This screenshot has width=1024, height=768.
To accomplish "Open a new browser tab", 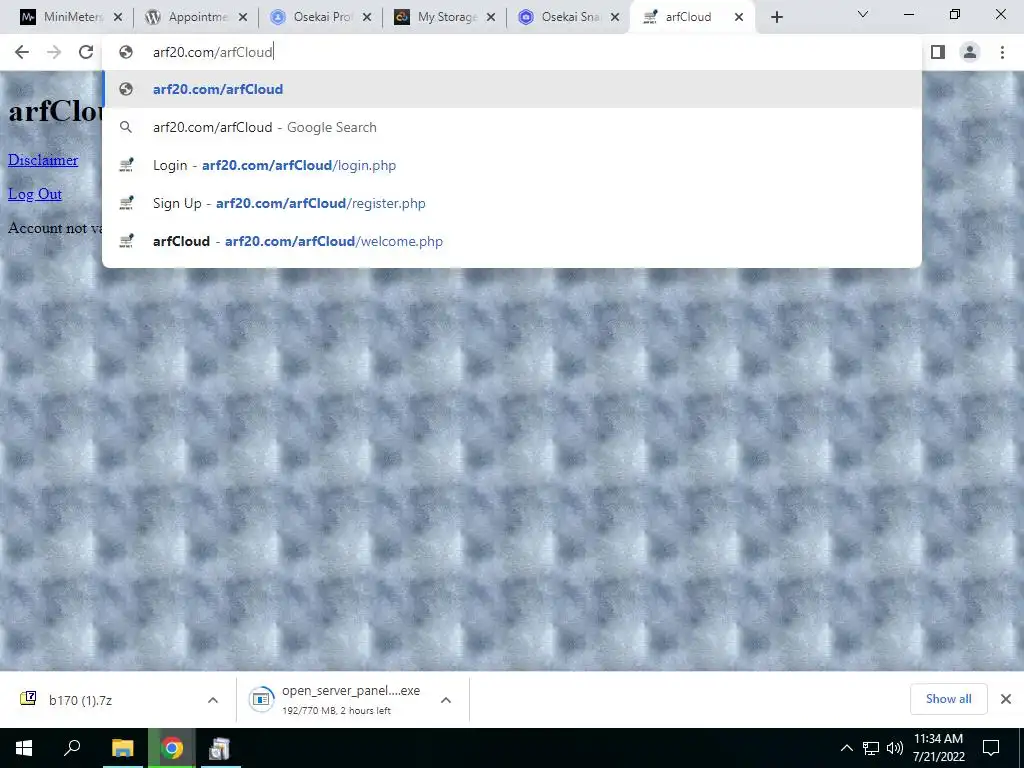I will click(x=776, y=17).
